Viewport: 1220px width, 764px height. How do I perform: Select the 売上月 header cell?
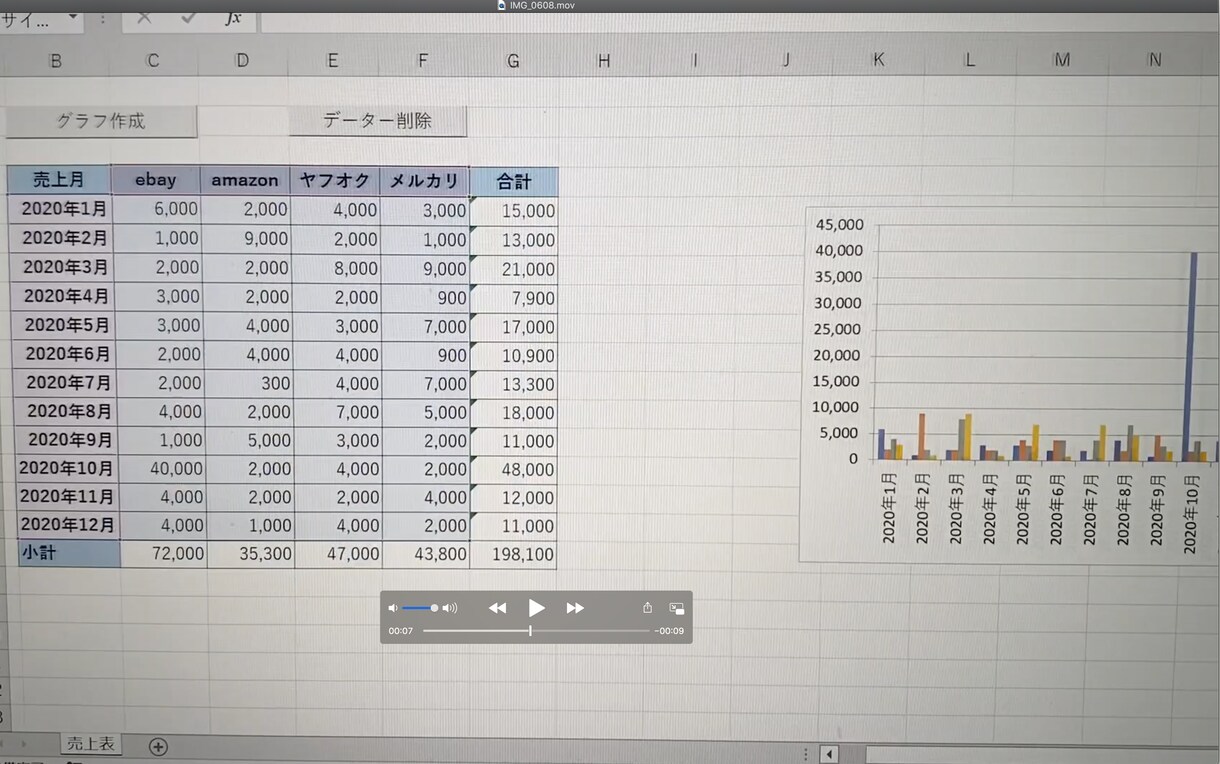pos(59,180)
